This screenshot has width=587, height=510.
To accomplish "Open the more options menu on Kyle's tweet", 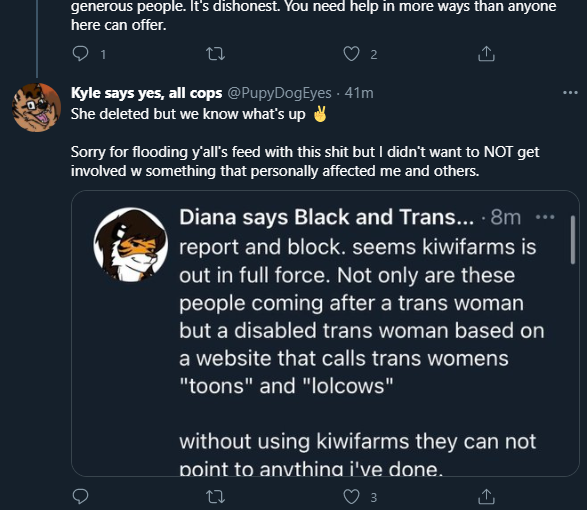I will click(570, 92).
